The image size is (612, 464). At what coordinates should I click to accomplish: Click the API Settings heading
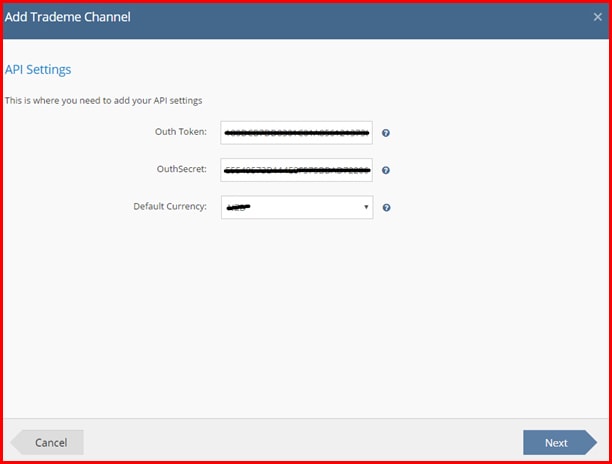[x=38, y=69]
